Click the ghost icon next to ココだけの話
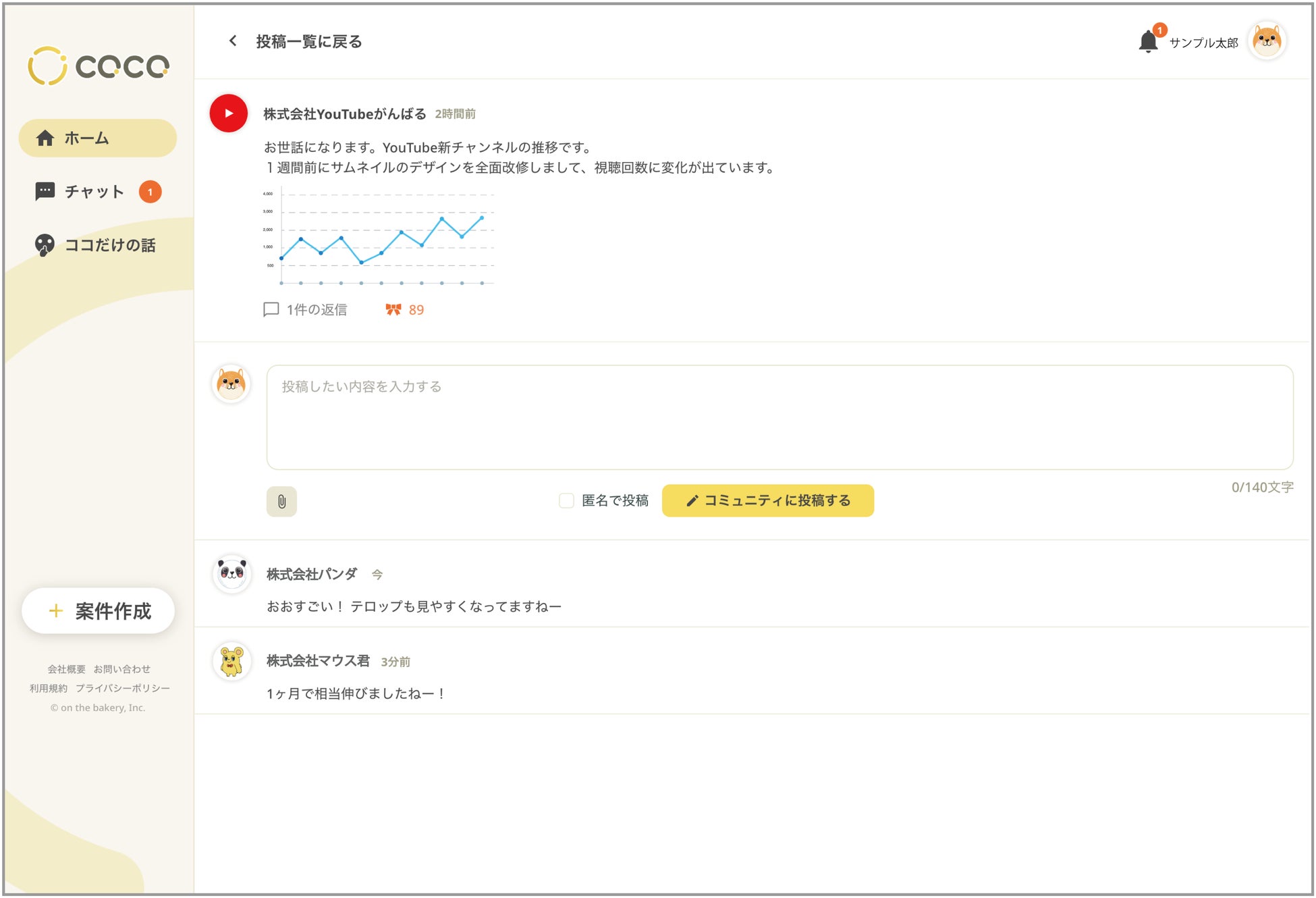Image resolution: width=1316 pixels, height=898 pixels. 44,244
